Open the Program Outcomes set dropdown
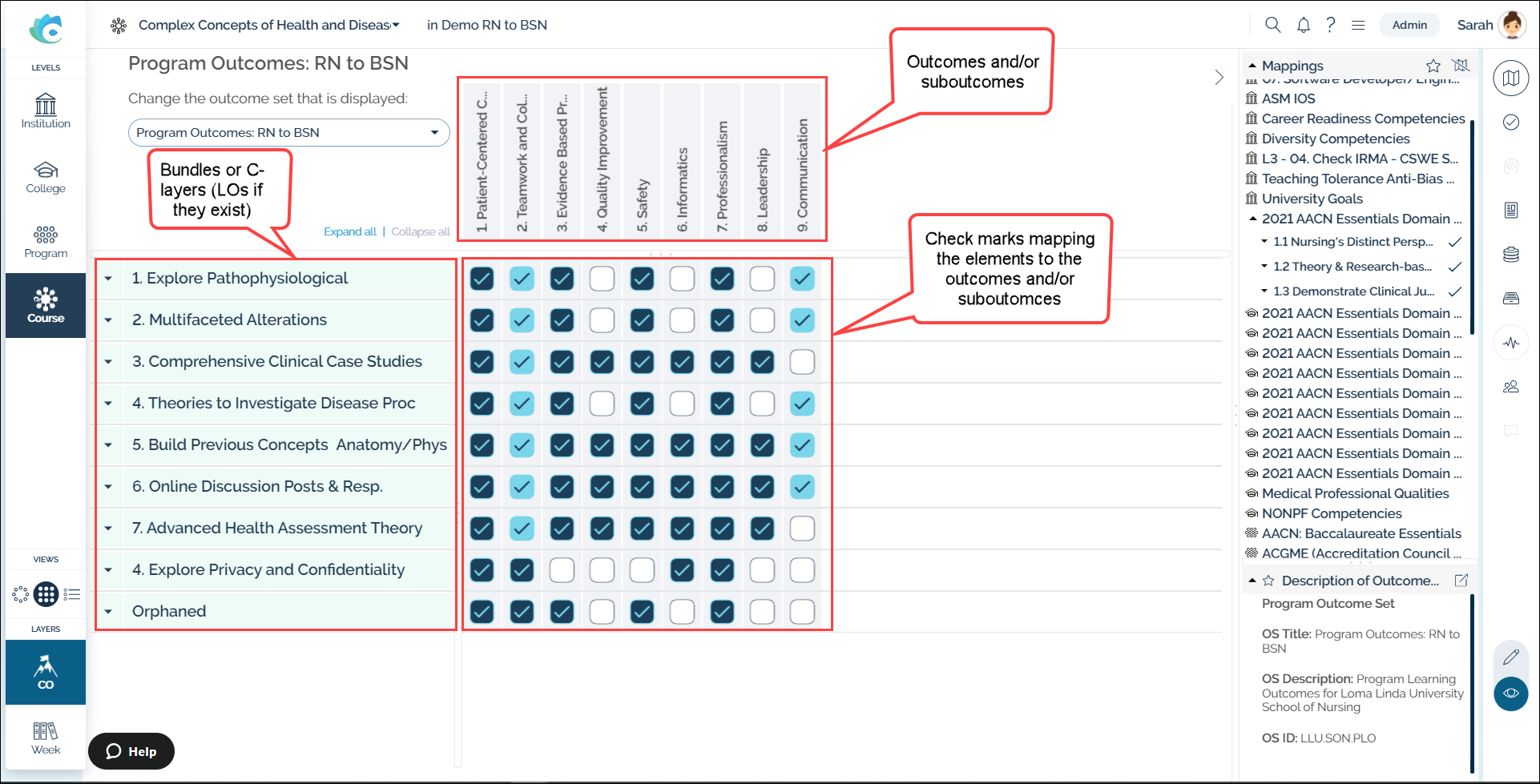 tap(288, 133)
